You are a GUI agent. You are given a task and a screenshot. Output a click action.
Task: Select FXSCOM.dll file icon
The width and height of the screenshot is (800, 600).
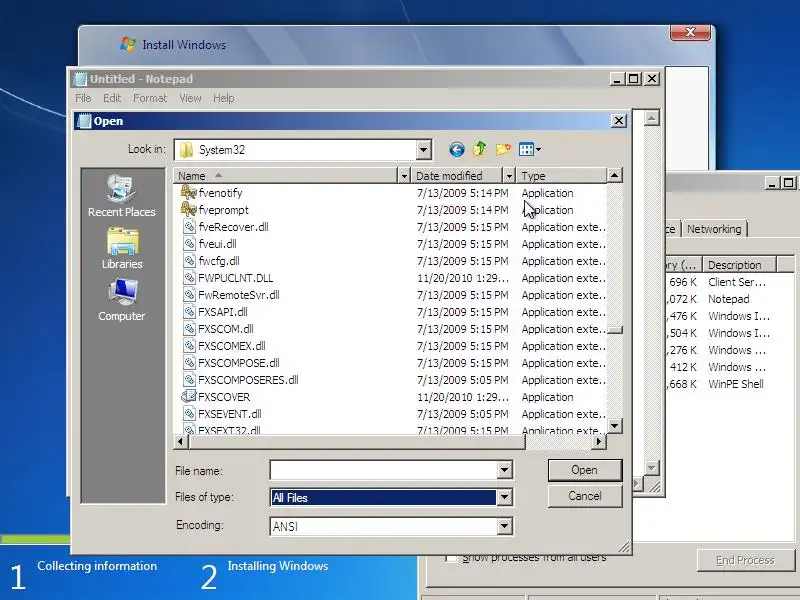[x=189, y=329]
